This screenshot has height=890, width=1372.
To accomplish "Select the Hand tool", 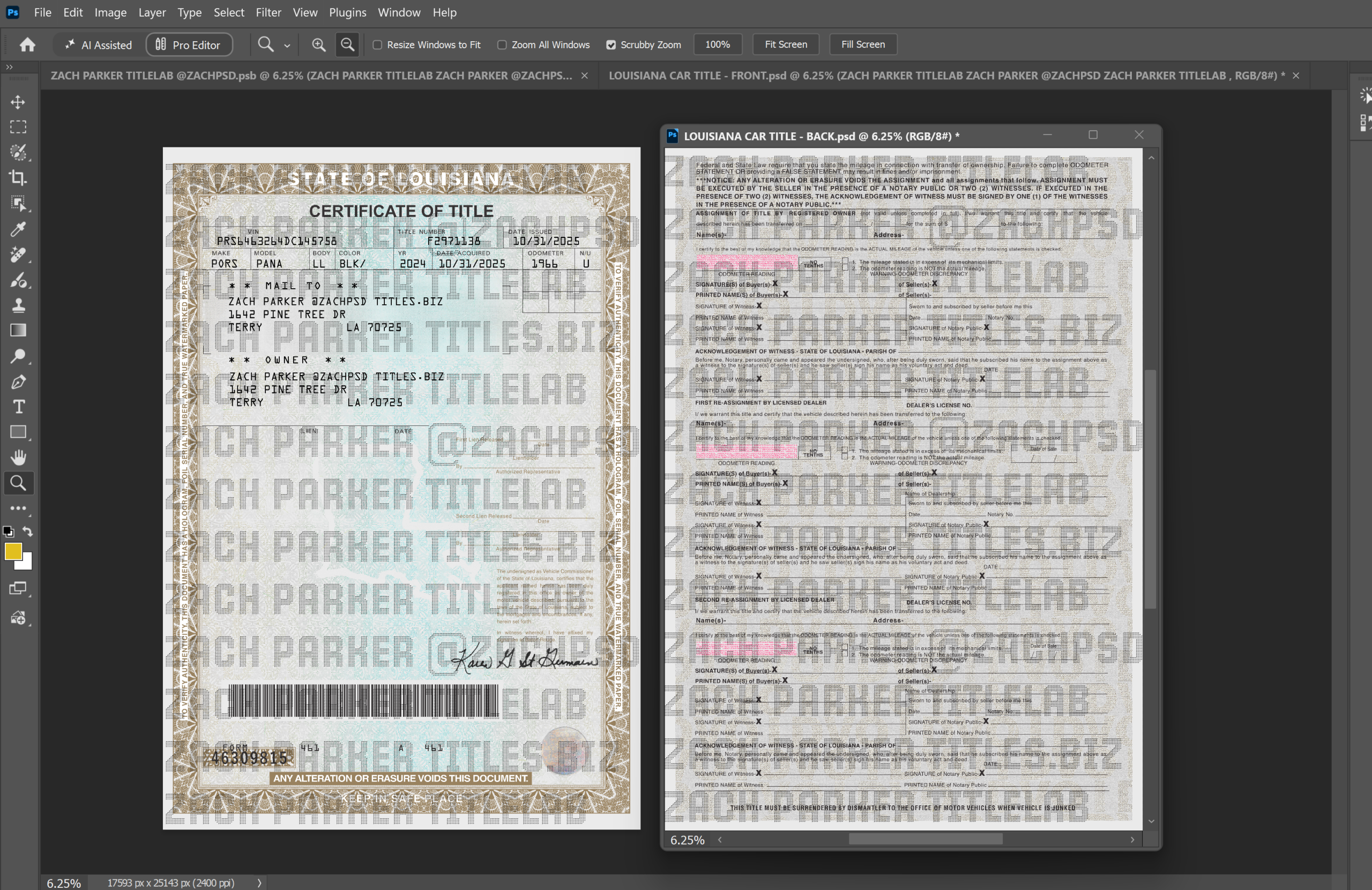I will pyautogui.click(x=18, y=458).
